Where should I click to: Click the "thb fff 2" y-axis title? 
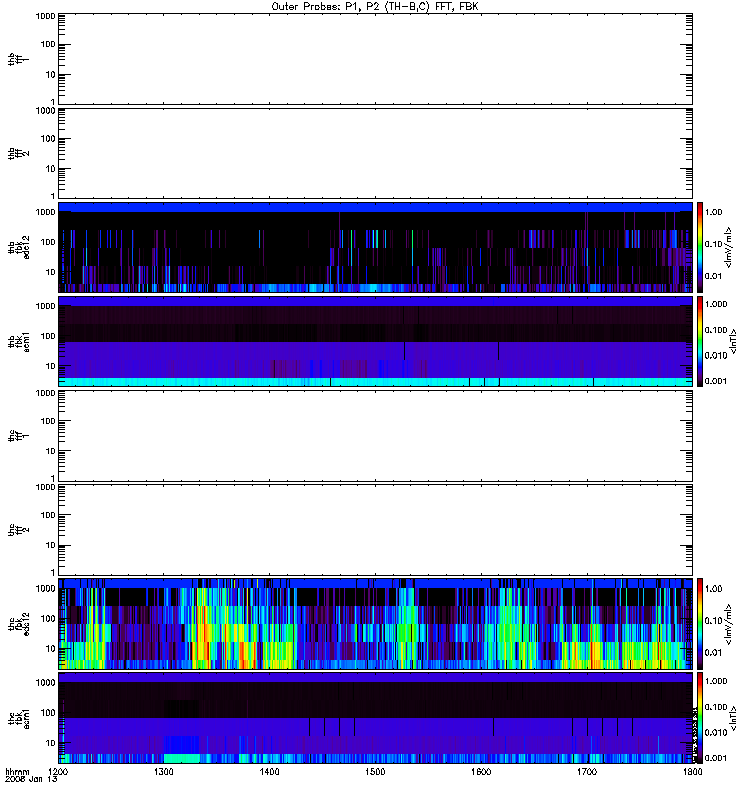(x=18, y=154)
